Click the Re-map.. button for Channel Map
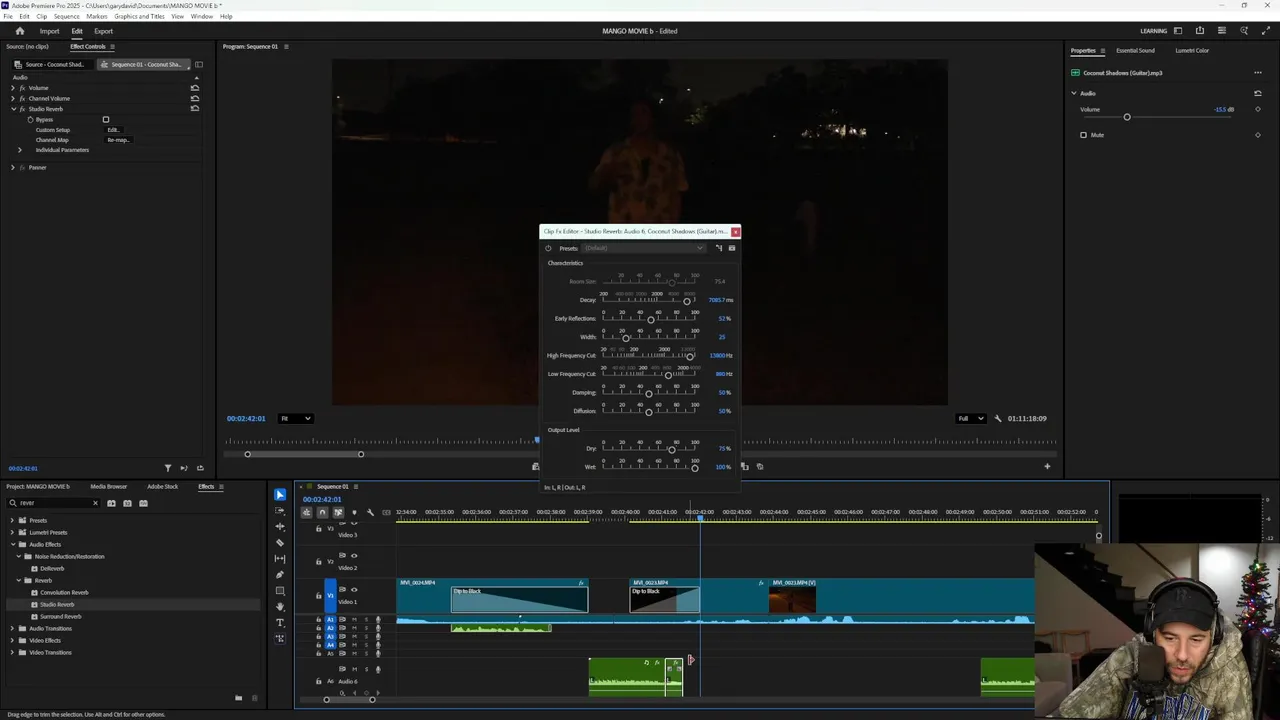The width and height of the screenshot is (1280, 720). pyautogui.click(x=119, y=140)
